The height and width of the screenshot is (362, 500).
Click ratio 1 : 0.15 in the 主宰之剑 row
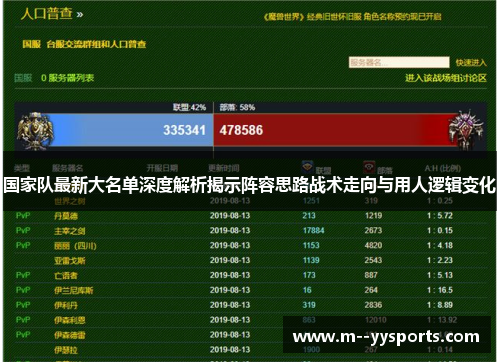pyautogui.click(x=440, y=230)
